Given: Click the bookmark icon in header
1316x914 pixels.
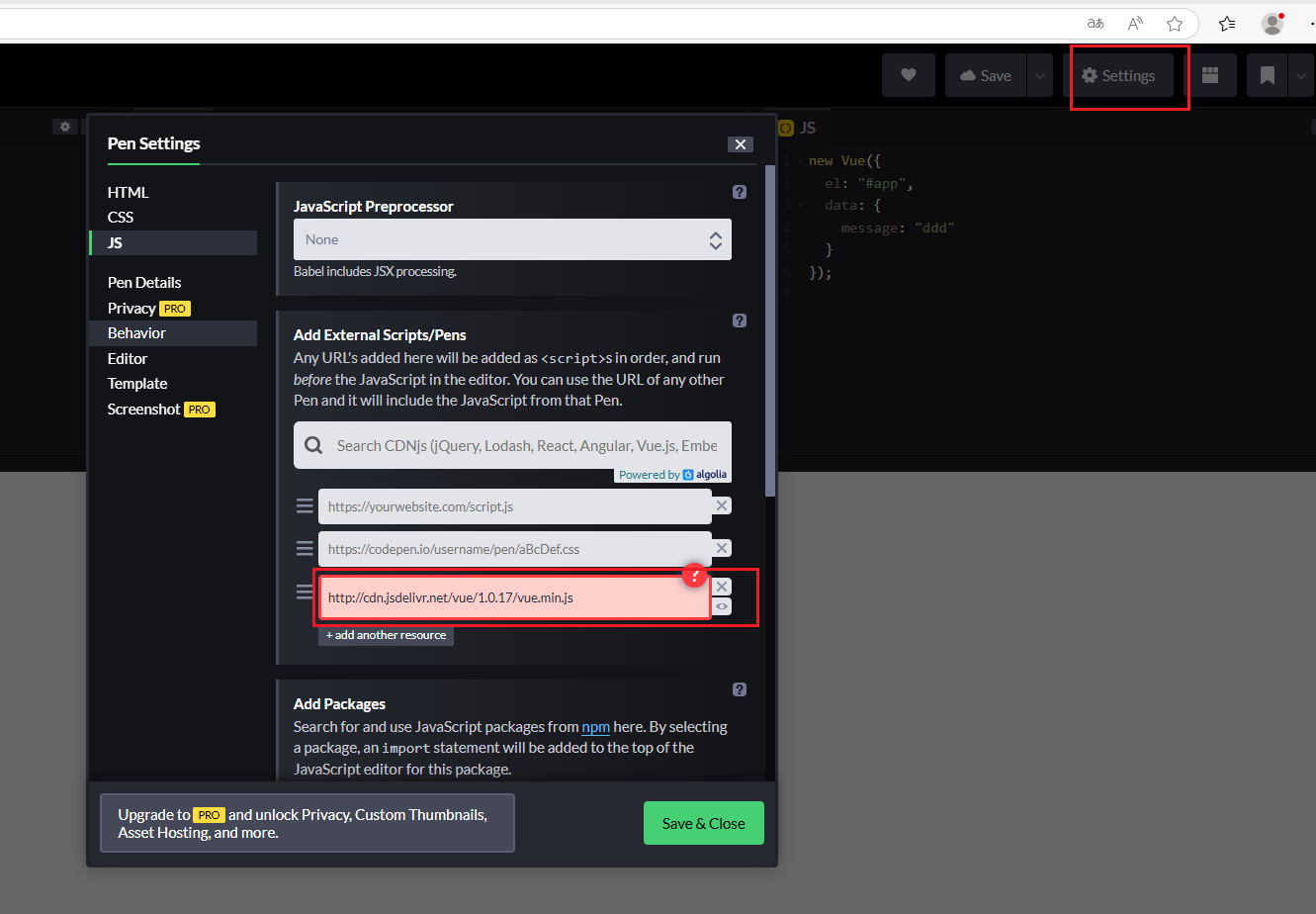Looking at the screenshot, I should [x=1267, y=75].
